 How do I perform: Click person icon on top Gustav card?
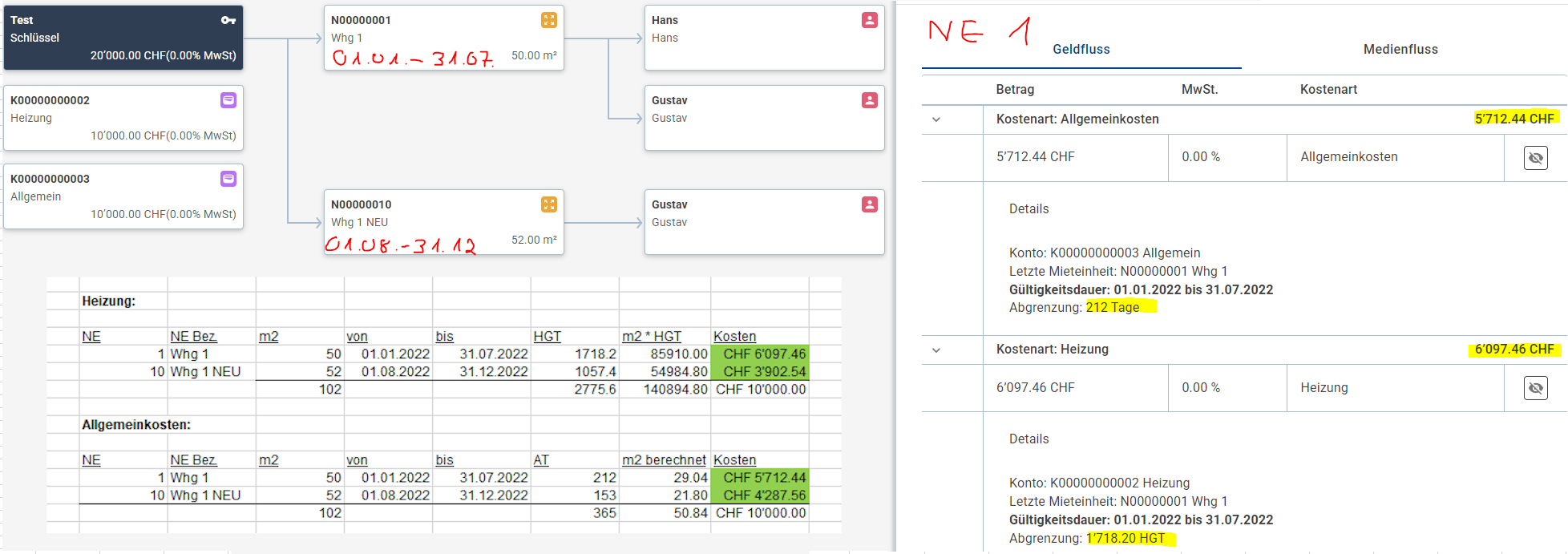point(870,100)
